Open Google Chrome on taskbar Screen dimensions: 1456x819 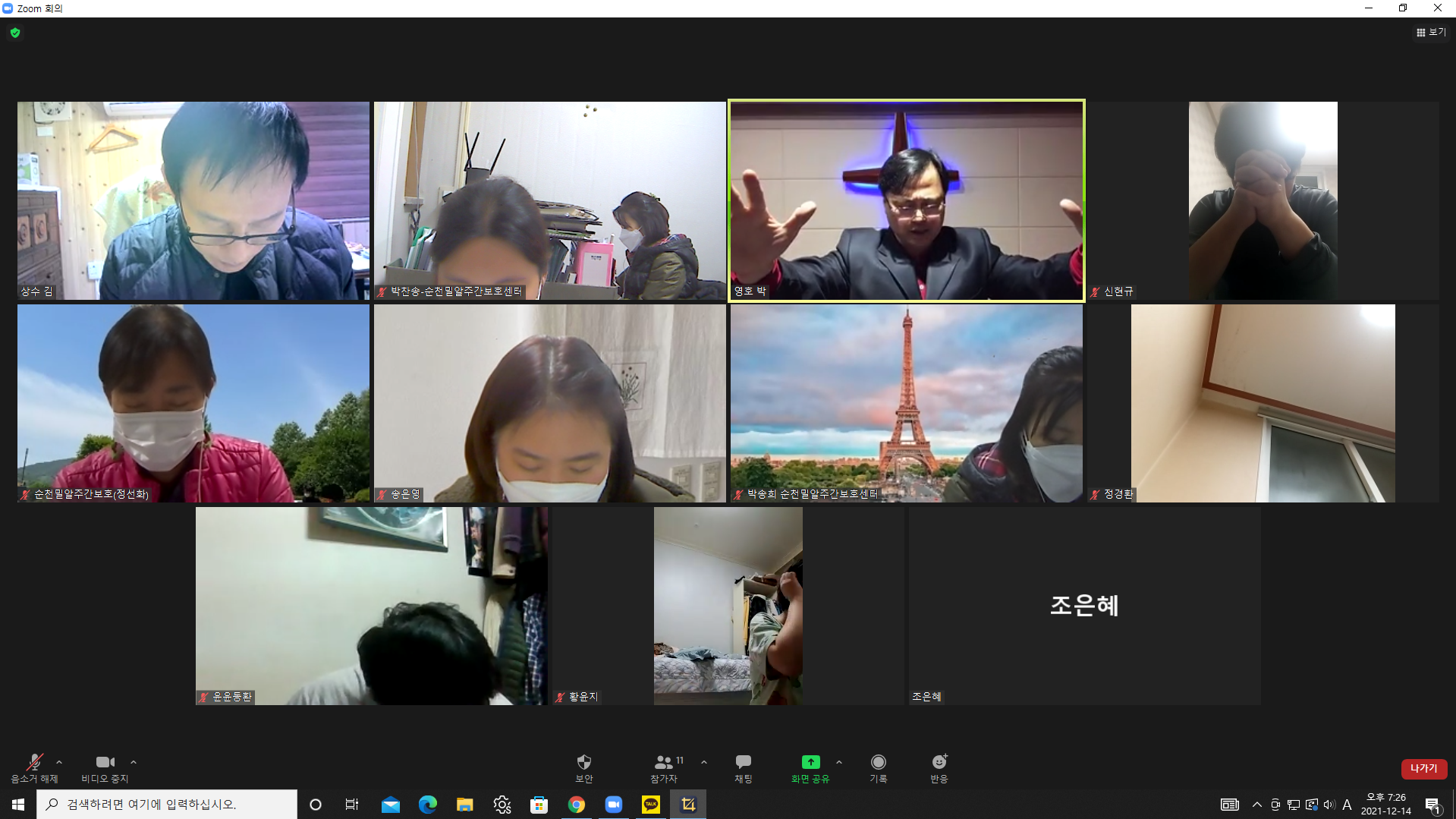(x=577, y=804)
